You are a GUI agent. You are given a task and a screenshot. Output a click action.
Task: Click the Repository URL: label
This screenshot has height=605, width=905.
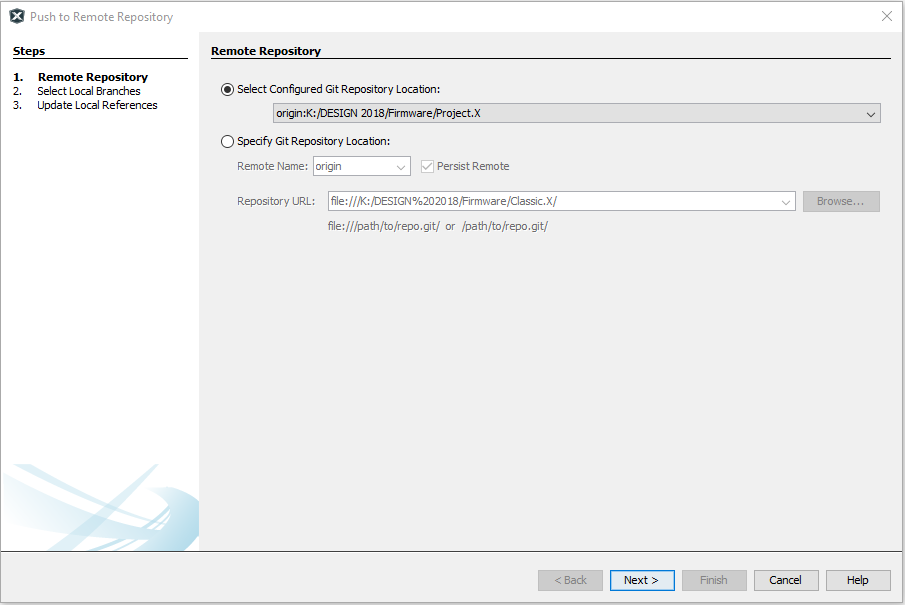276,201
